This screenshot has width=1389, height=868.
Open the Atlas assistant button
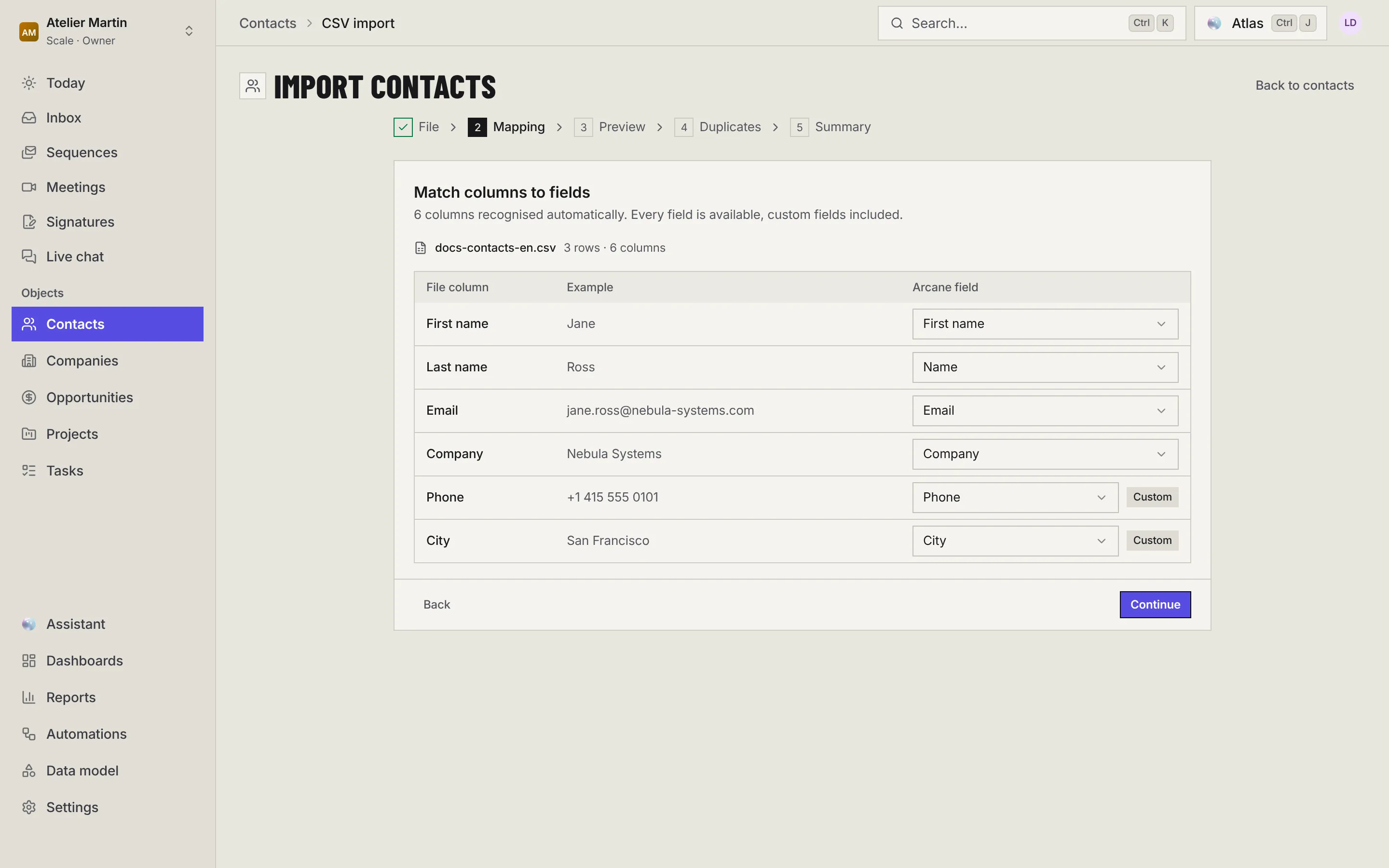(x=1260, y=23)
